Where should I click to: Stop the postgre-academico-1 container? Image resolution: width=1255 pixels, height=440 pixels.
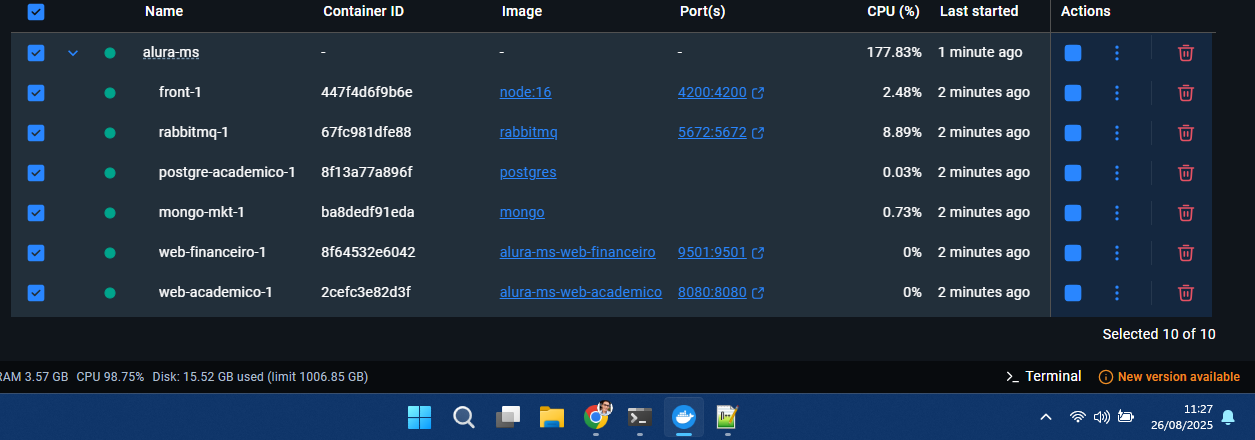pos(1073,173)
